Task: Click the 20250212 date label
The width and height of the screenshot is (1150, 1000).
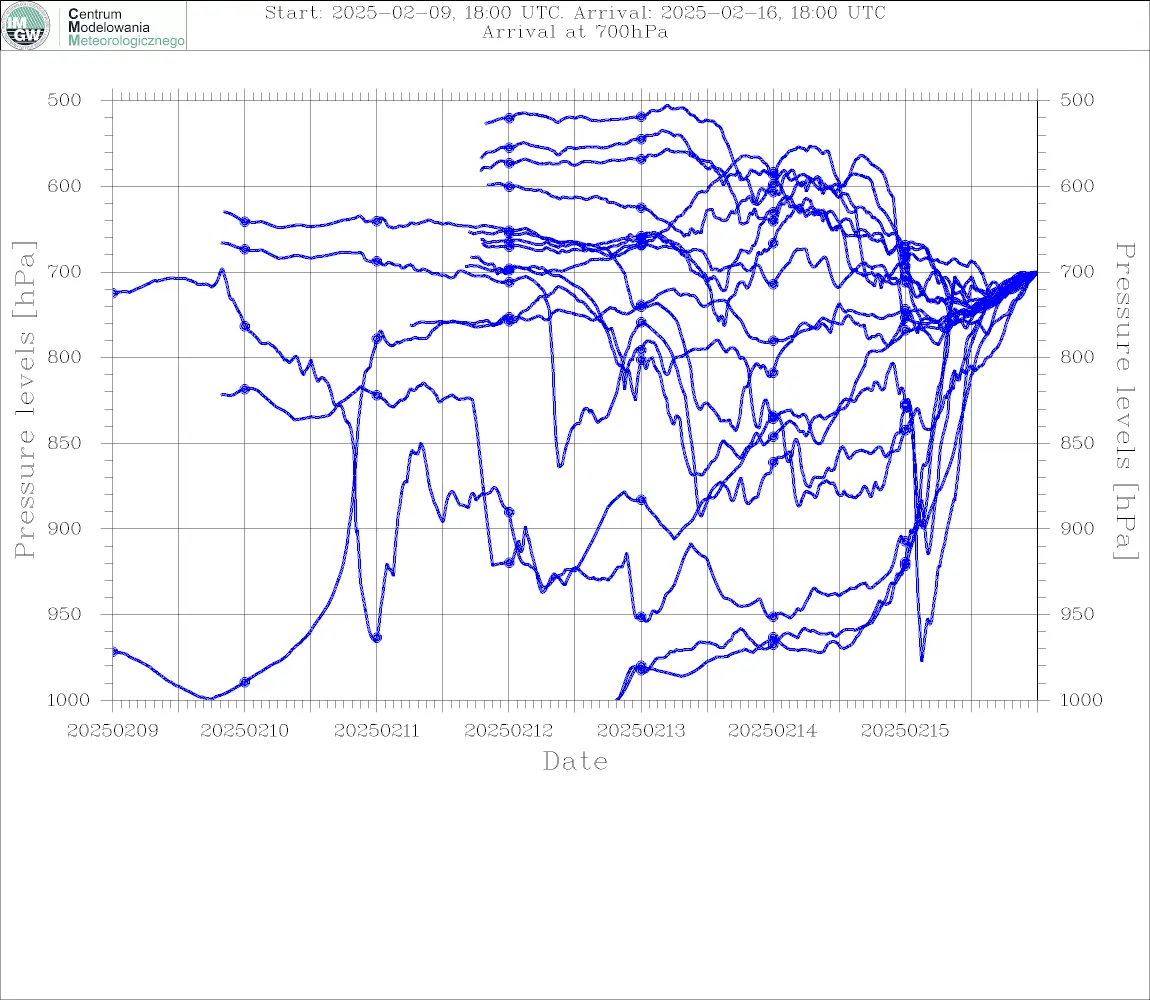Action: pyautogui.click(x=509, y=731)
